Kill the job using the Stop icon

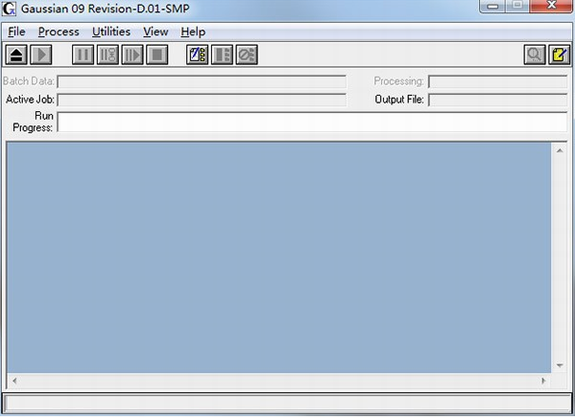coord(157,55)
